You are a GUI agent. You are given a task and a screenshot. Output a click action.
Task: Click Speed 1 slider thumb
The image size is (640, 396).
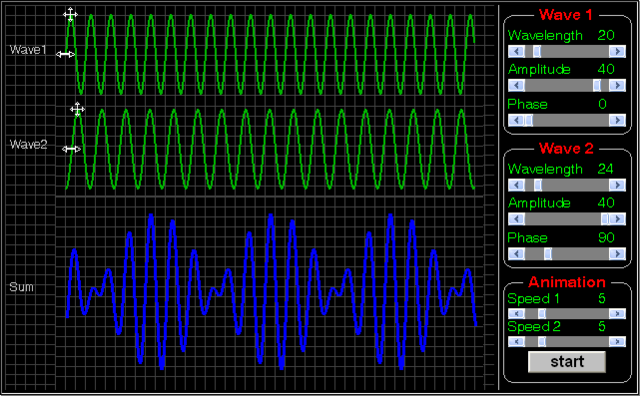click(542, 314)
